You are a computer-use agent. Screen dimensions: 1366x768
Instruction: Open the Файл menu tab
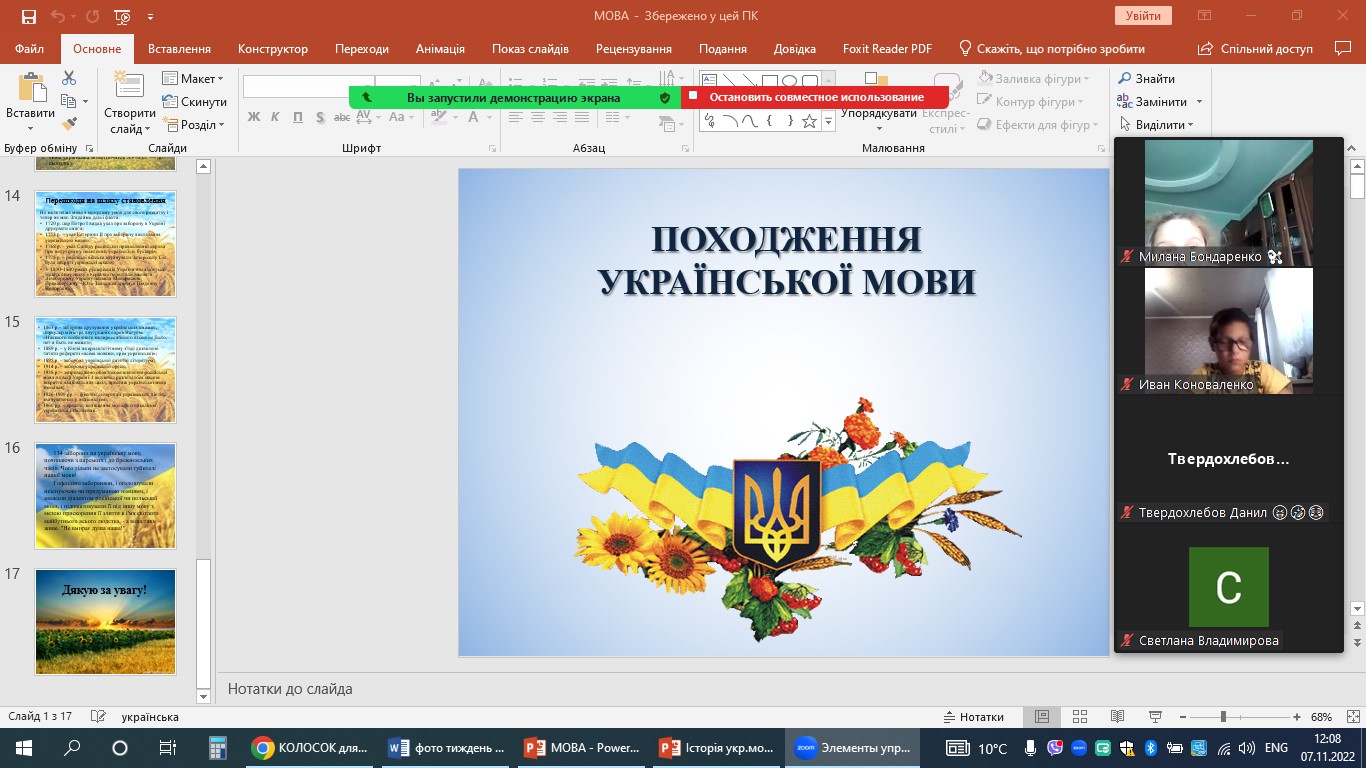[30, 49]
